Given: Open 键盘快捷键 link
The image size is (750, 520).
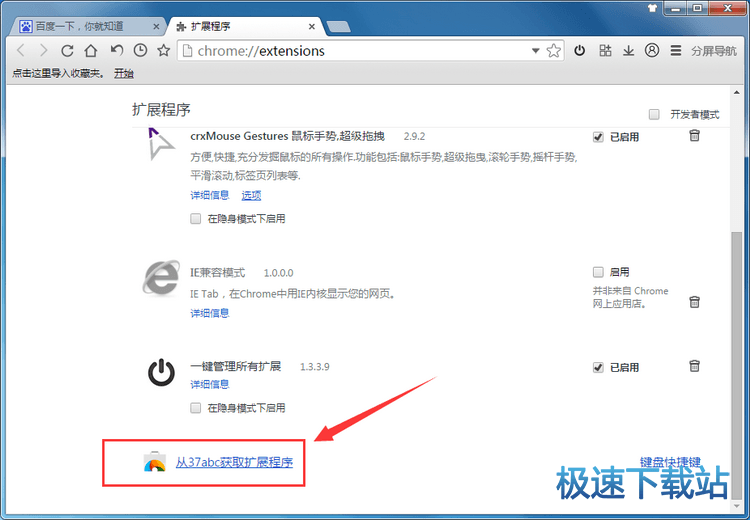Looking at the screenshot, I should [670, 462].
